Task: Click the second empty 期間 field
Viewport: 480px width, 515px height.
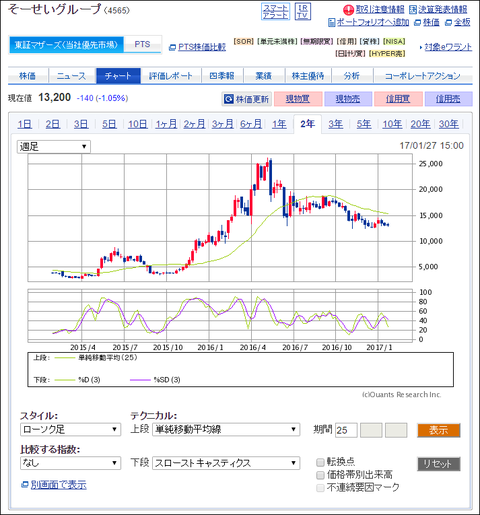Action: pos(371,430)
